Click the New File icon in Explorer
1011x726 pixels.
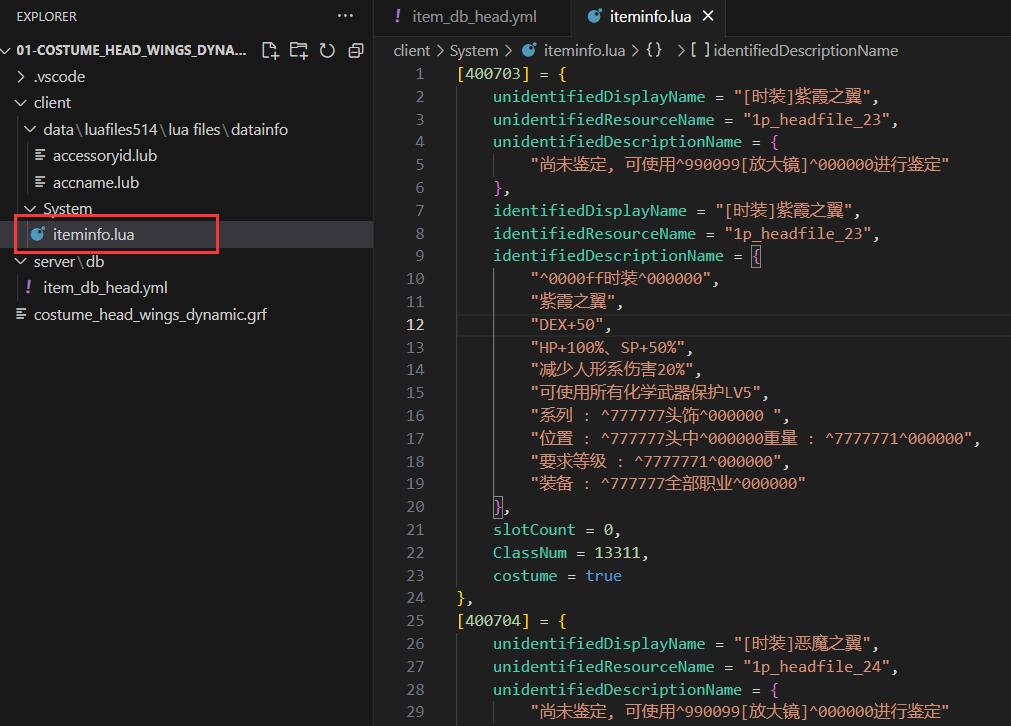coord(269,50)
